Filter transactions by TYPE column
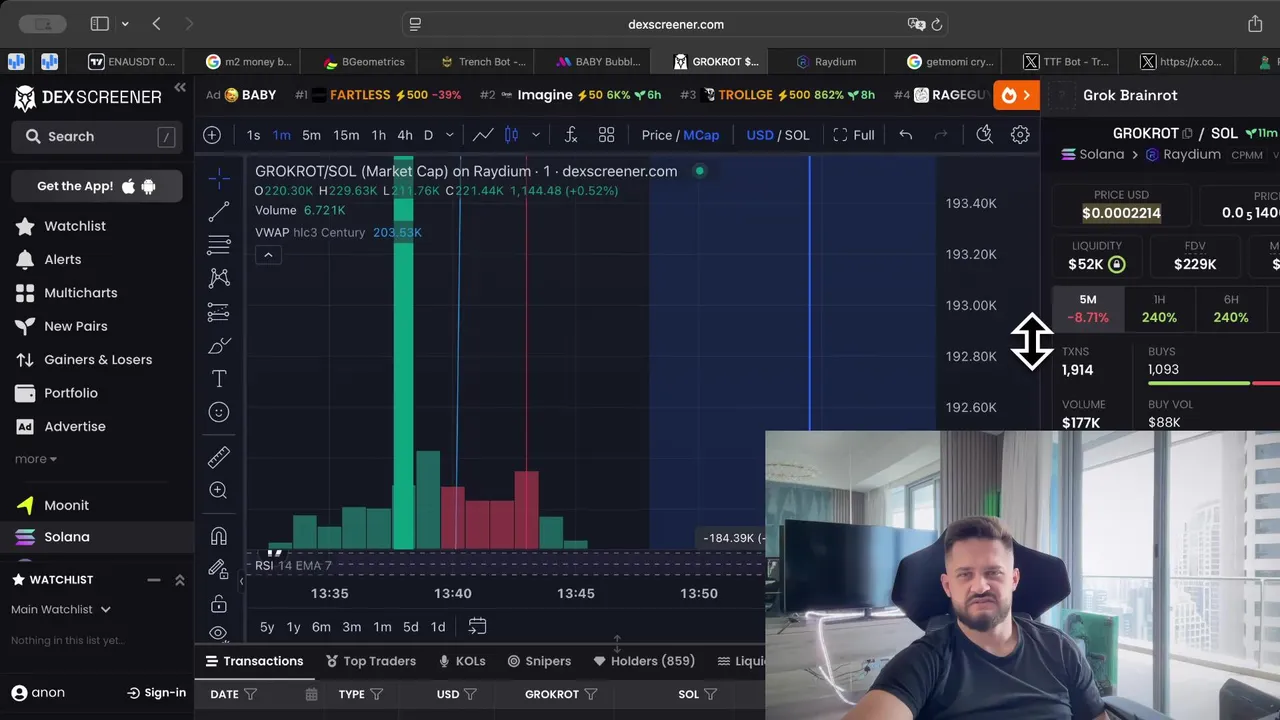 coord(376,694)
